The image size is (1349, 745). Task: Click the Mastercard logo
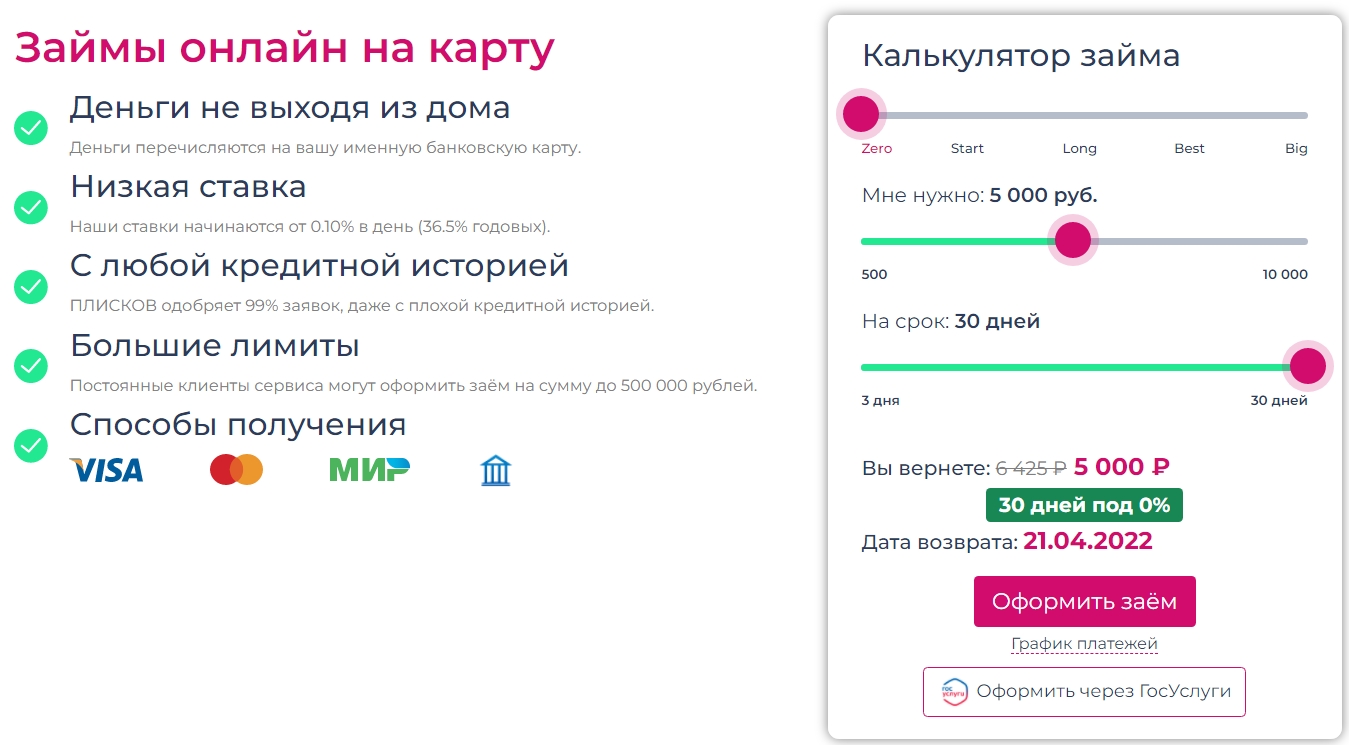(x=237, y=469)
